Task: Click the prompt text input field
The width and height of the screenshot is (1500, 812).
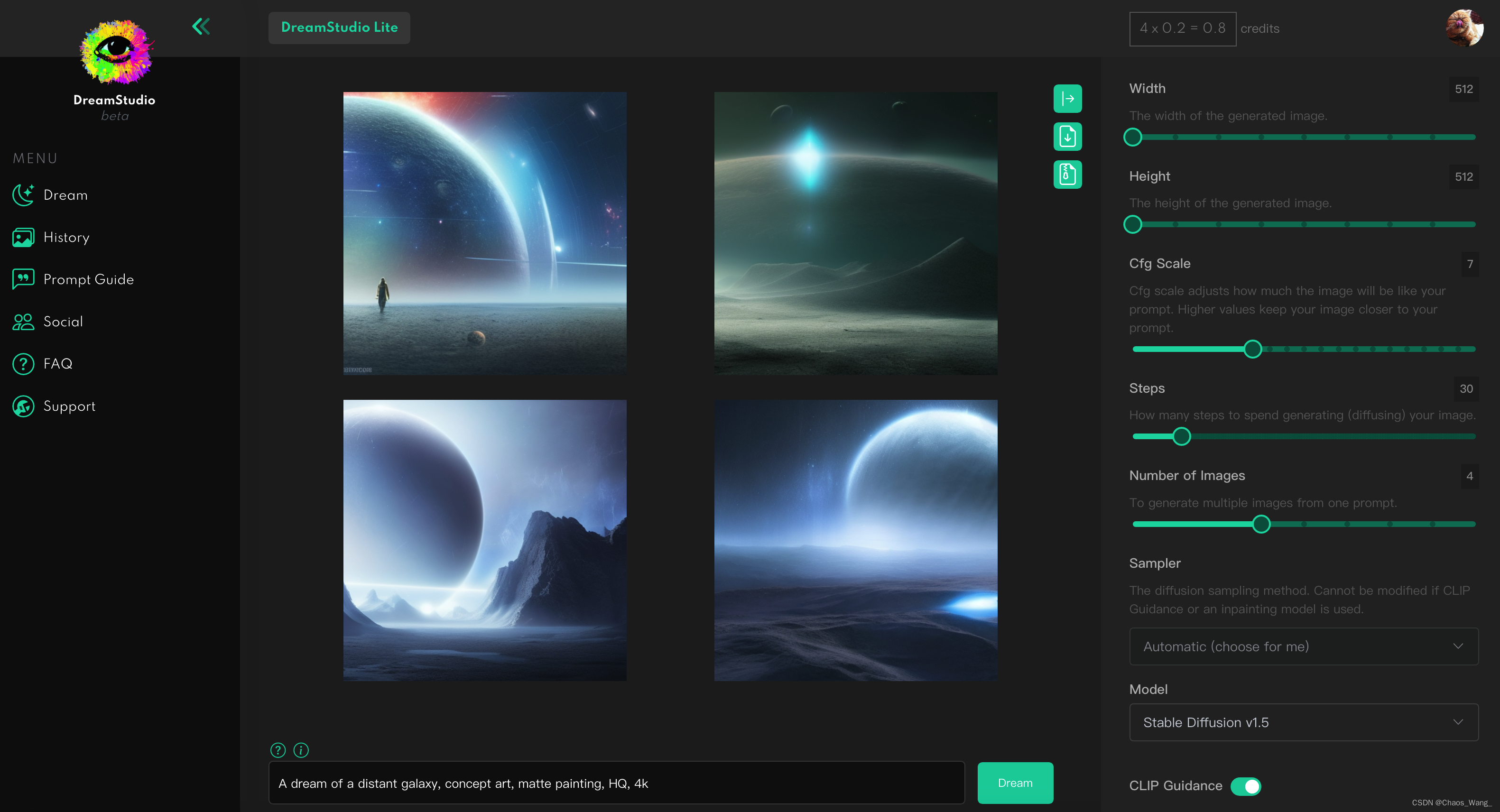Action: point(616,783)
